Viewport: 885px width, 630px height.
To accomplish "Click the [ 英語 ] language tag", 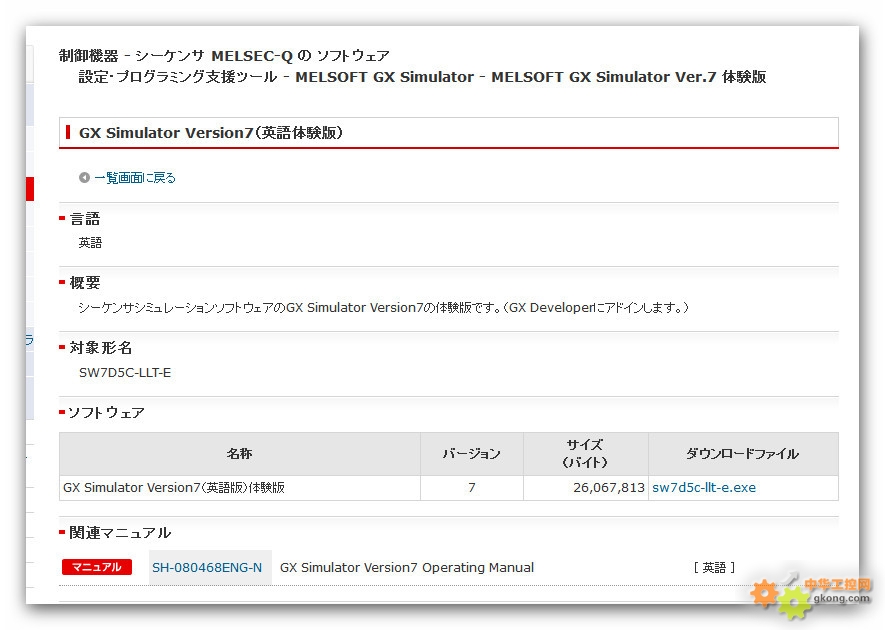I will (x=714, y=567).
